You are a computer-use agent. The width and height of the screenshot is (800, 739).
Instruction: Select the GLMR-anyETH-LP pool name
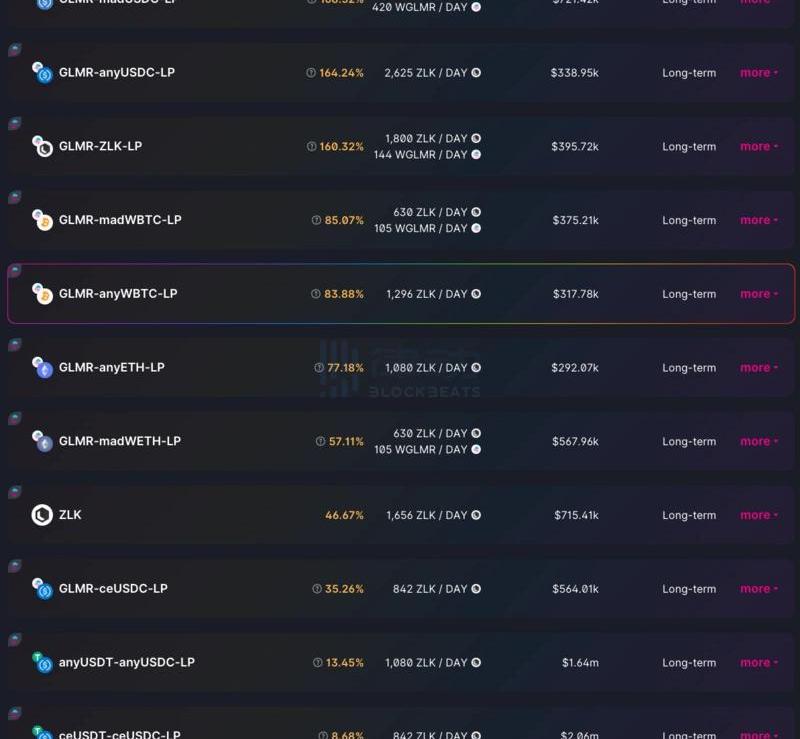click(112, 367)
